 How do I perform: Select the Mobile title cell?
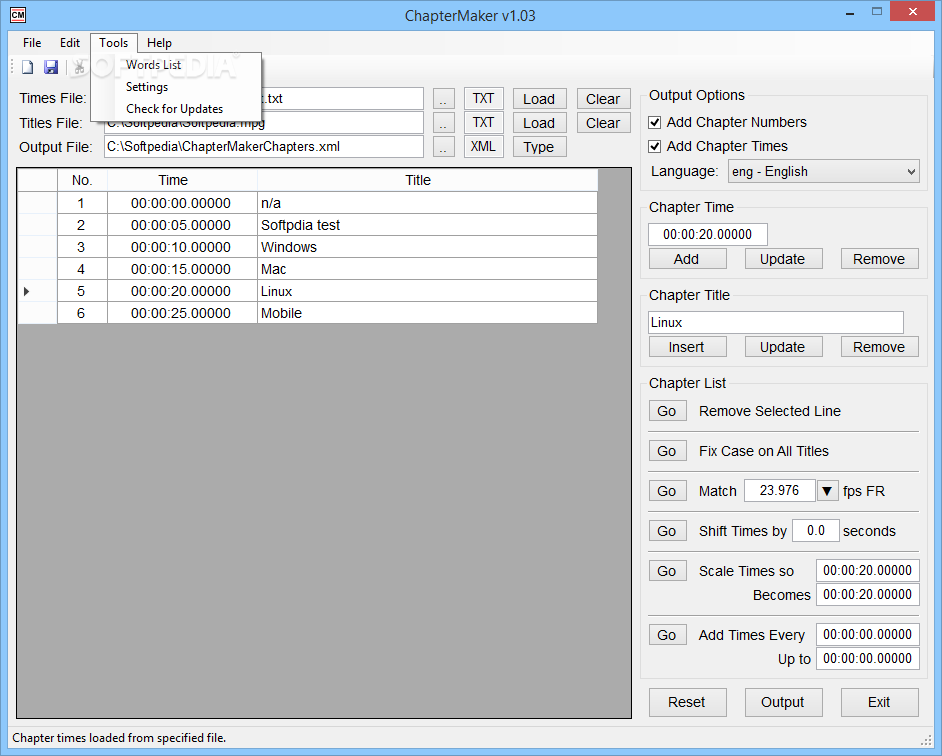(x=427, y=313)
